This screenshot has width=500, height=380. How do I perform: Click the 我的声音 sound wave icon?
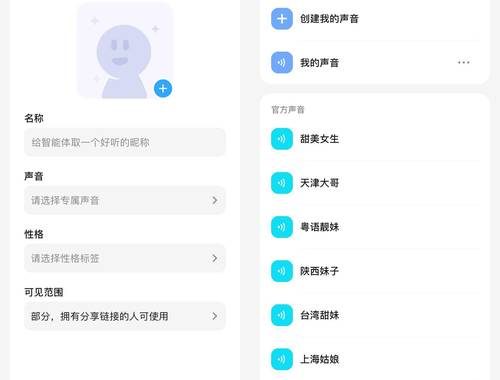[282, 62]
